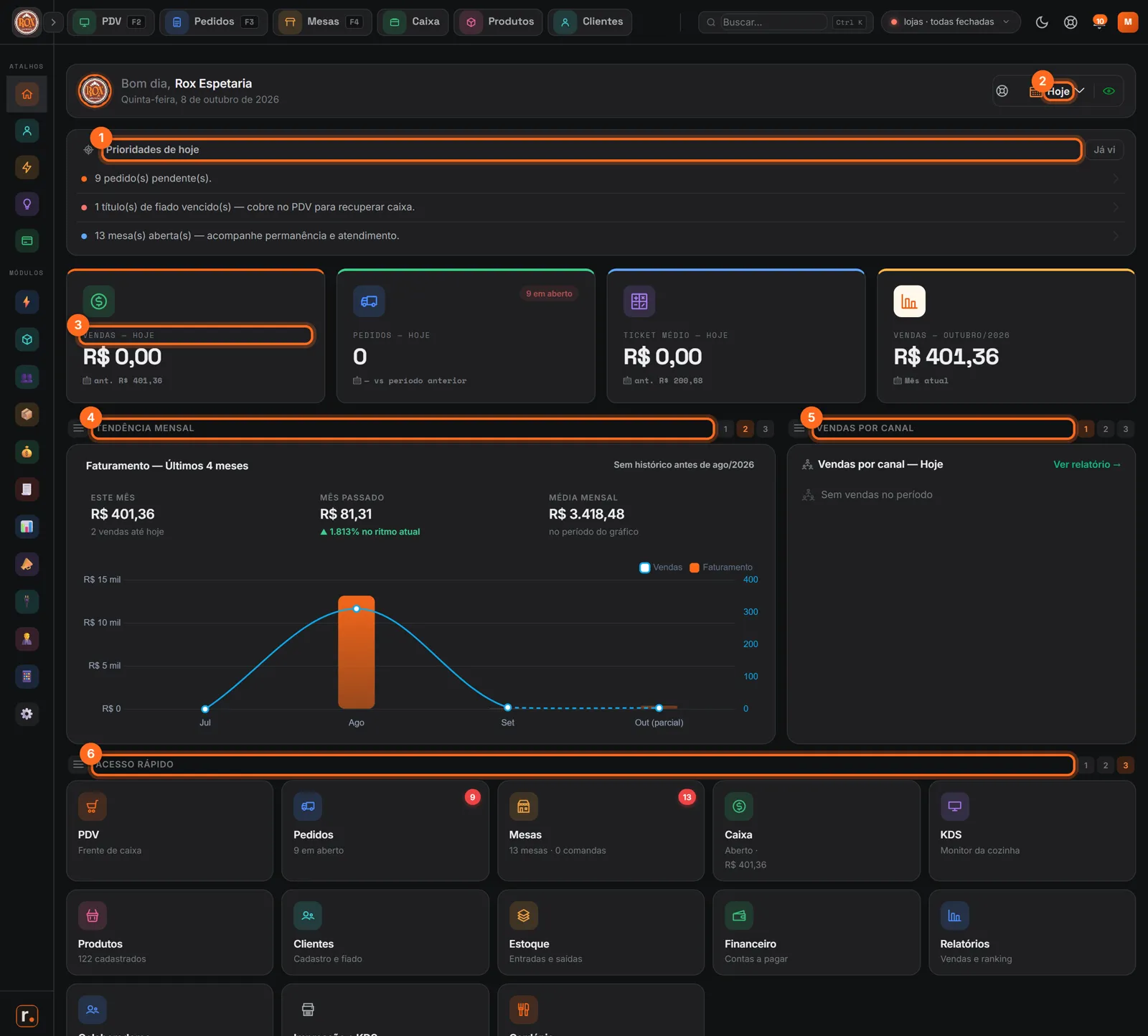Toggle values visibility with the green eye icon
Image resolution: width=1148 pixels, height=1036 pixels.
(x=1109, y=91)
